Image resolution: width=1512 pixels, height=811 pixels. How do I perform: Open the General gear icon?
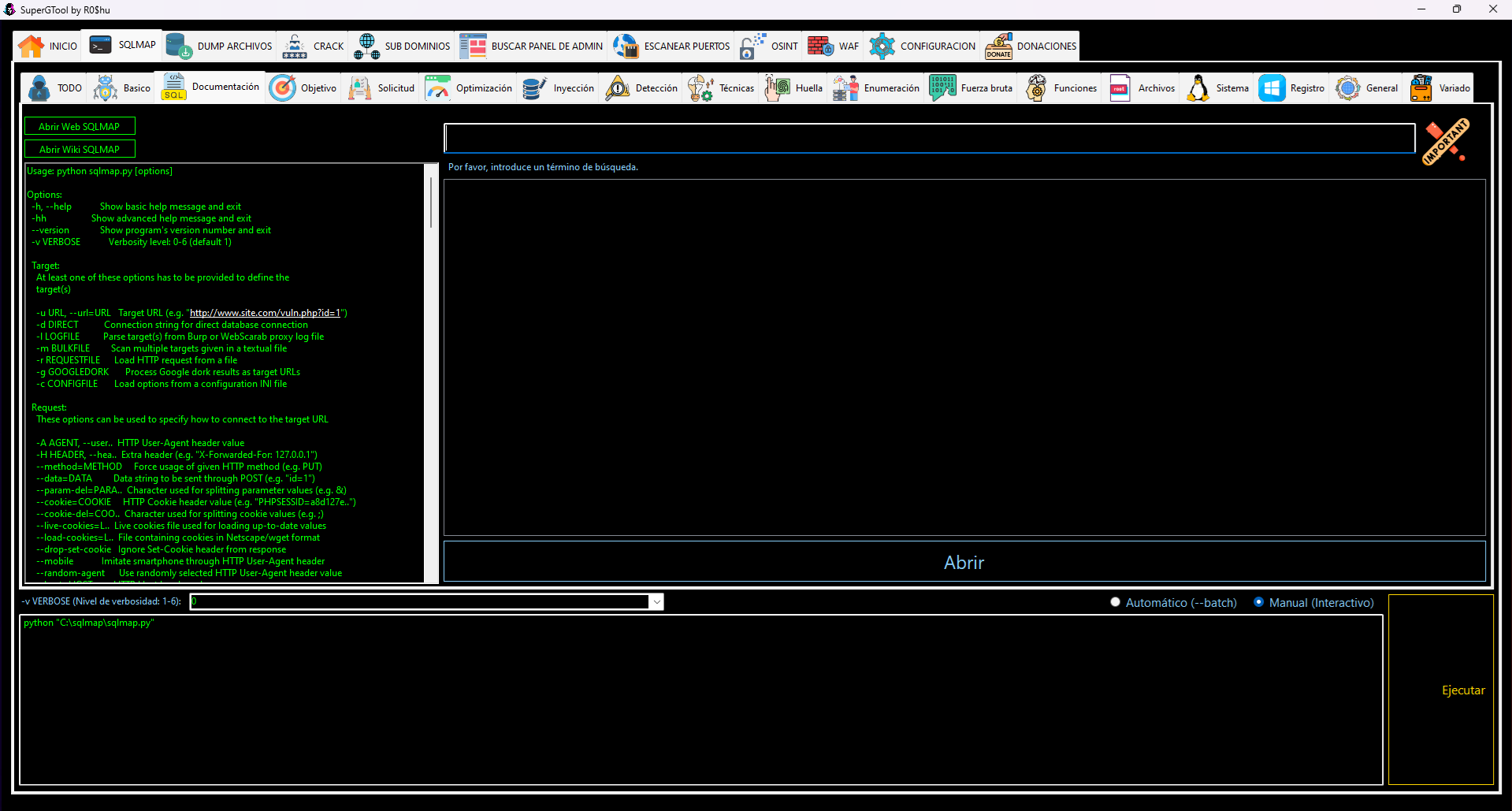(x=1348, y=88)
